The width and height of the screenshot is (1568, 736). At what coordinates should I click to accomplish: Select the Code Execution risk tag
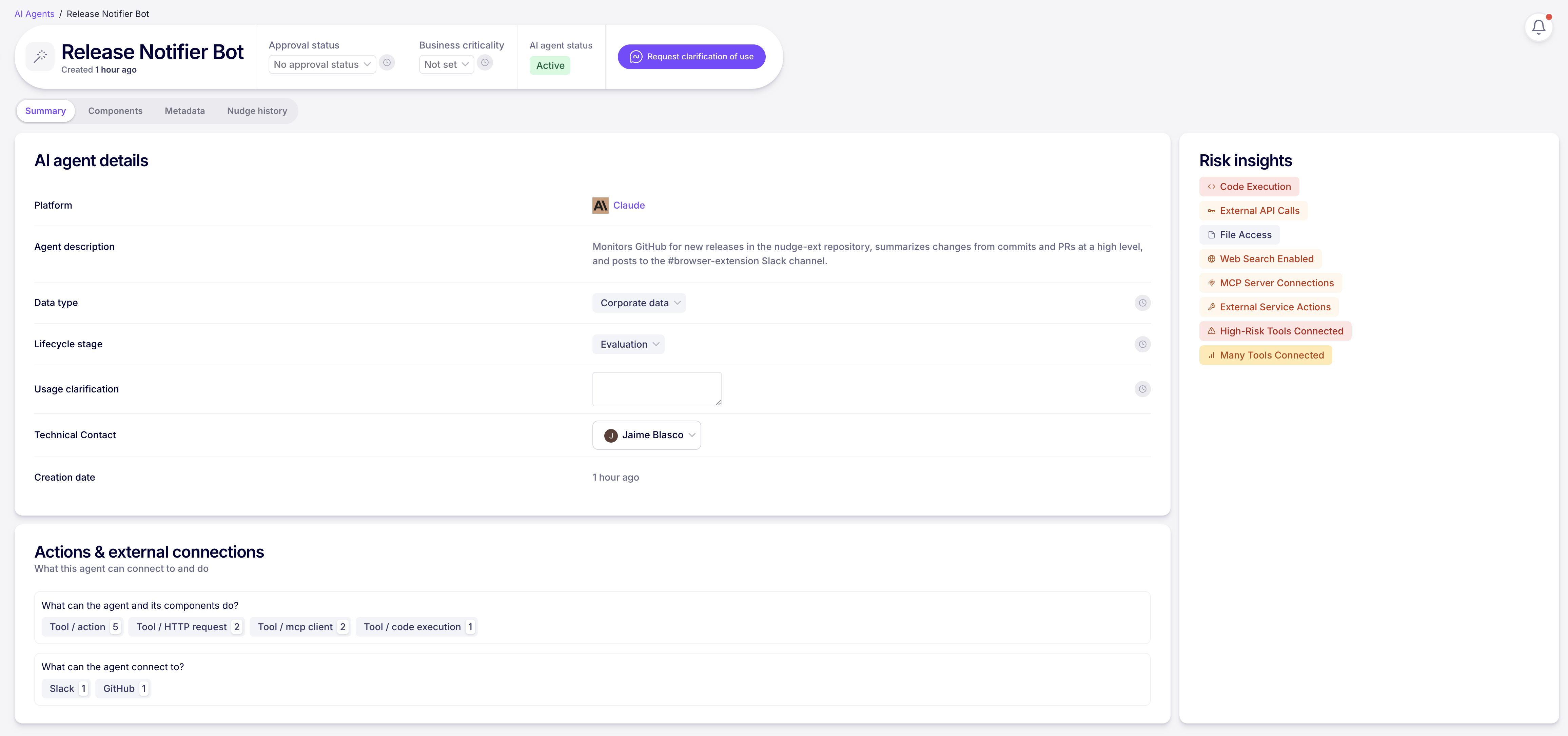coord(1249,187)
